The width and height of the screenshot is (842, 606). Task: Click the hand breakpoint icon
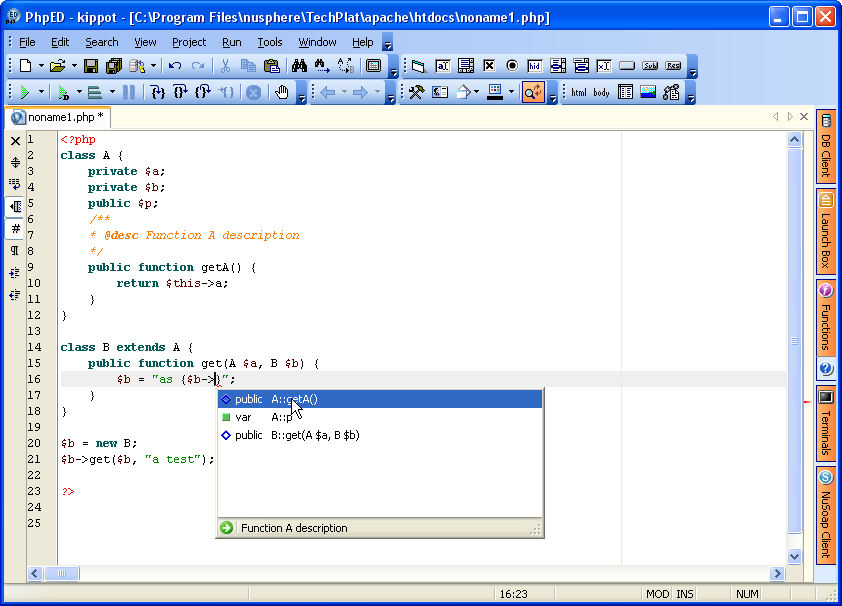[281, 92]
